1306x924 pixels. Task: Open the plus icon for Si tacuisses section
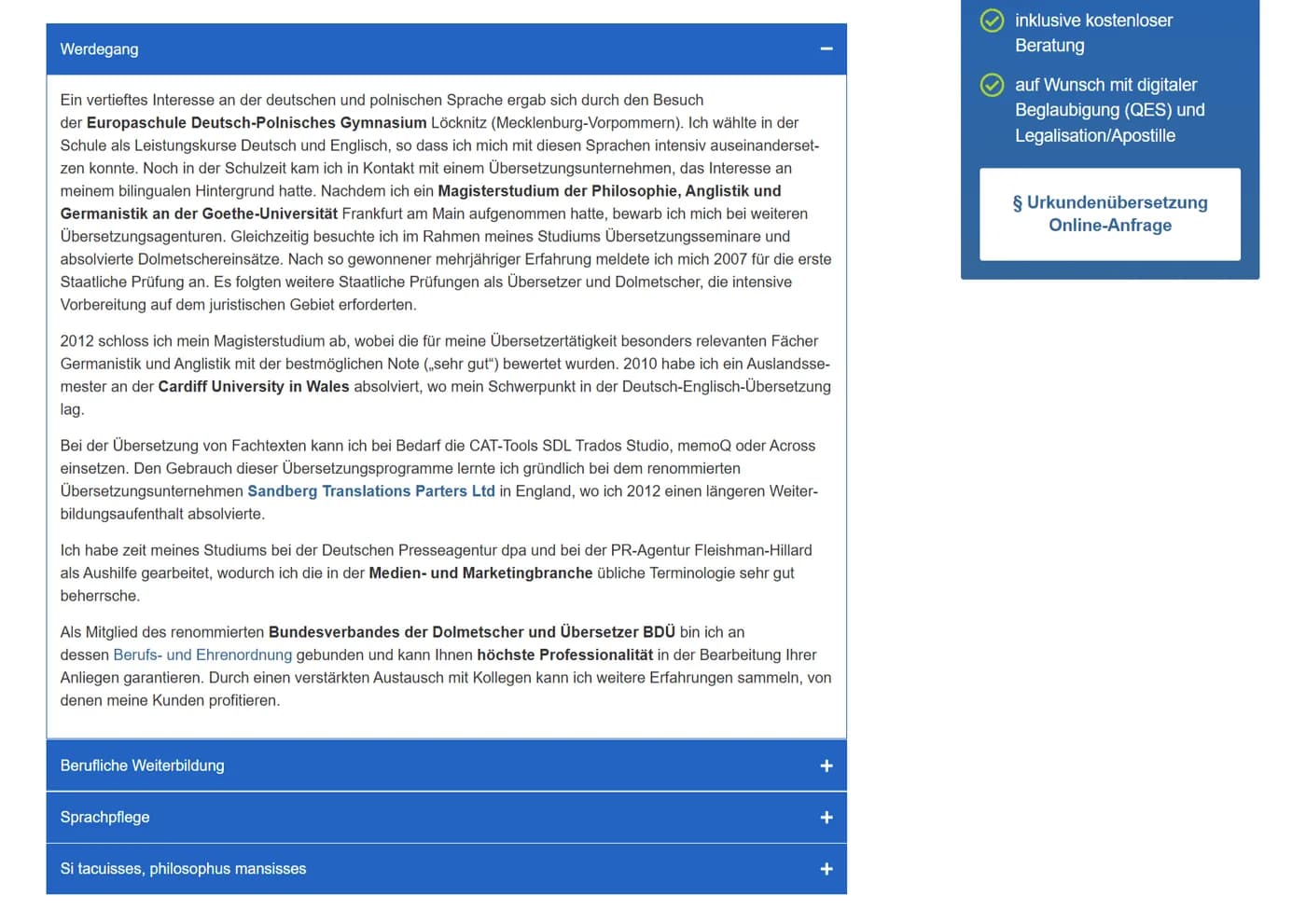826,869
